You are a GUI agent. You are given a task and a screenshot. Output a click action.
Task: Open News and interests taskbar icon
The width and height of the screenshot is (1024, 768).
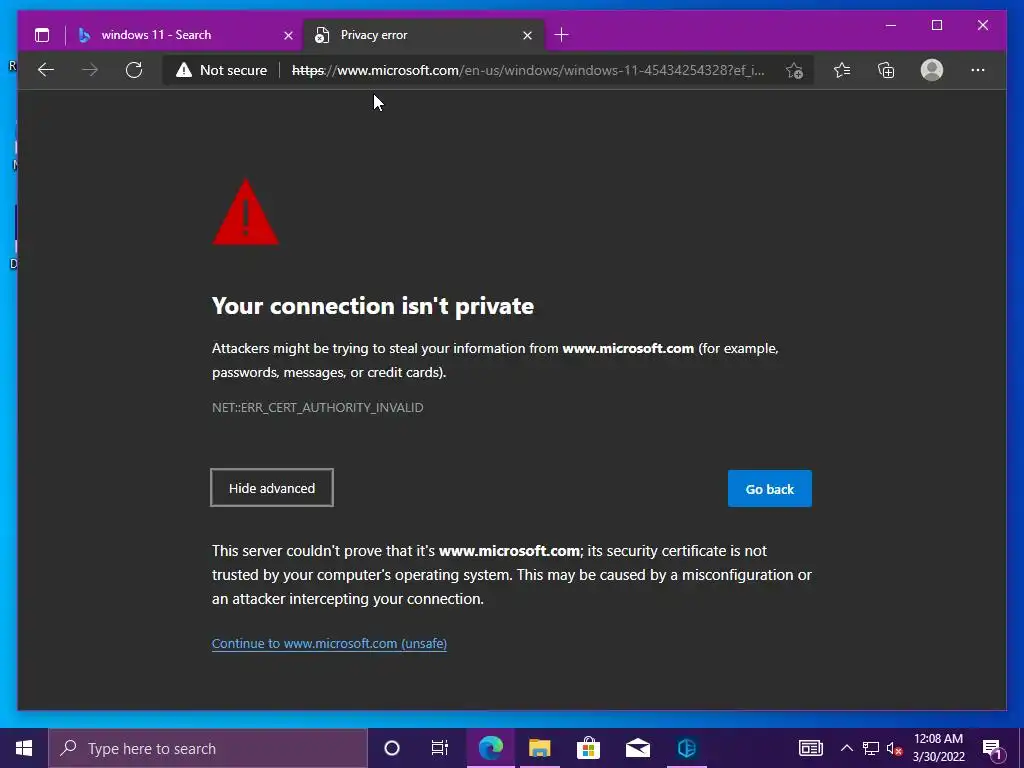click(810, 748)
